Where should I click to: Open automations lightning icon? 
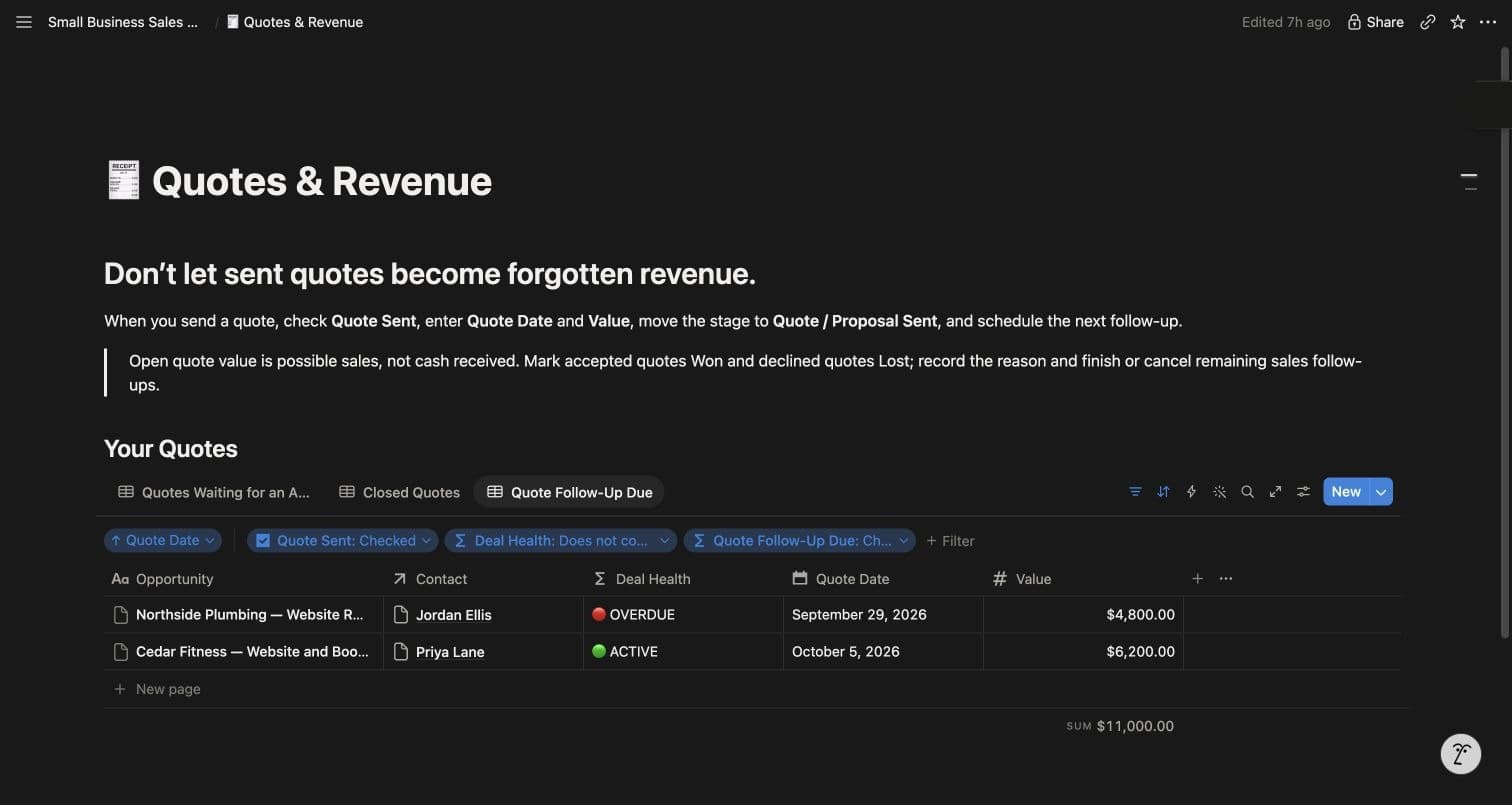pyautogui.click(x=1191, y=492)
